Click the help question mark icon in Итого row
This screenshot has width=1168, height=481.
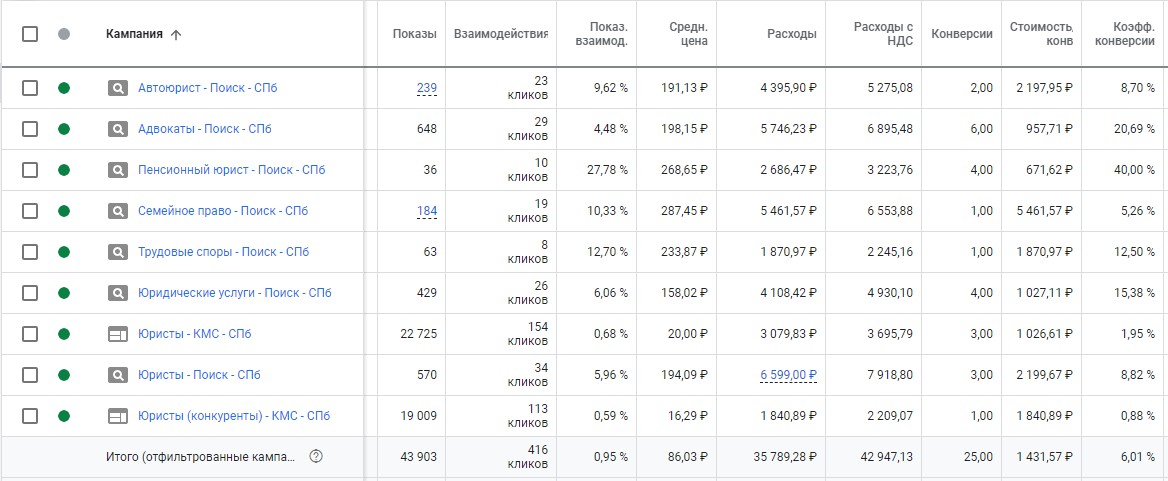click(316, 457)
